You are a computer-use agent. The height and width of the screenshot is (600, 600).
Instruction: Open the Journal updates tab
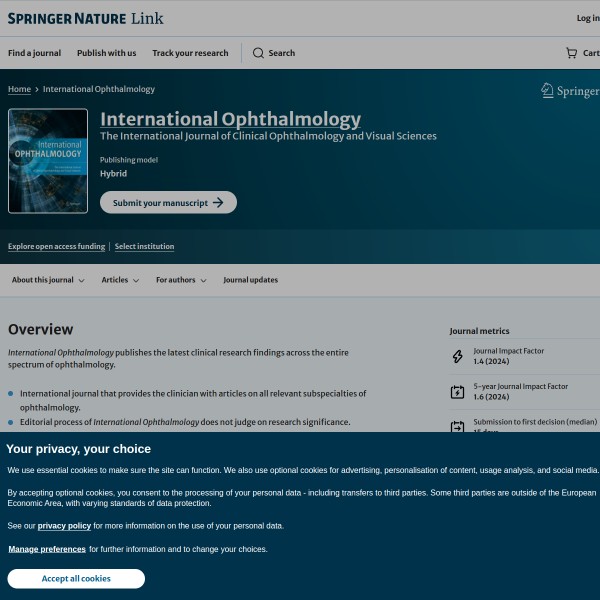250,280
